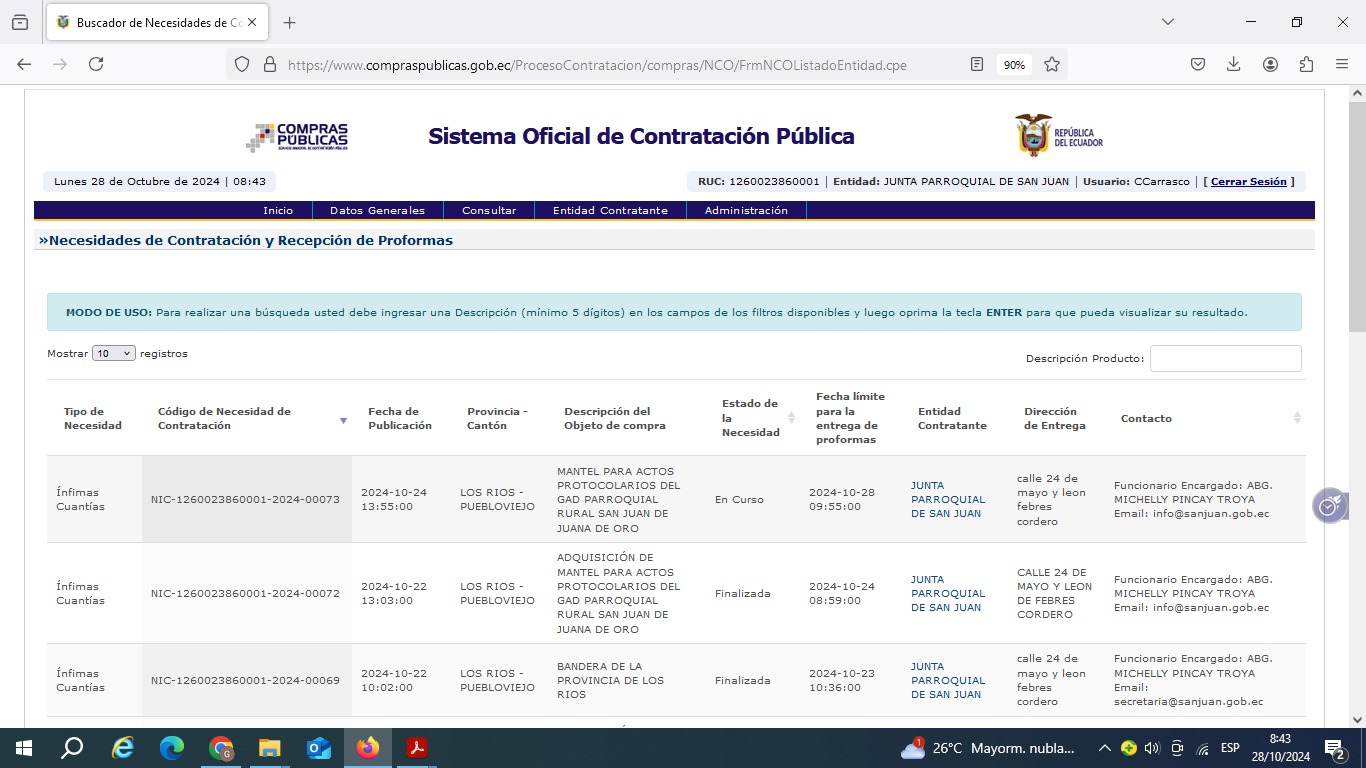Open the Entidad Contratante menu

(610, 211)
